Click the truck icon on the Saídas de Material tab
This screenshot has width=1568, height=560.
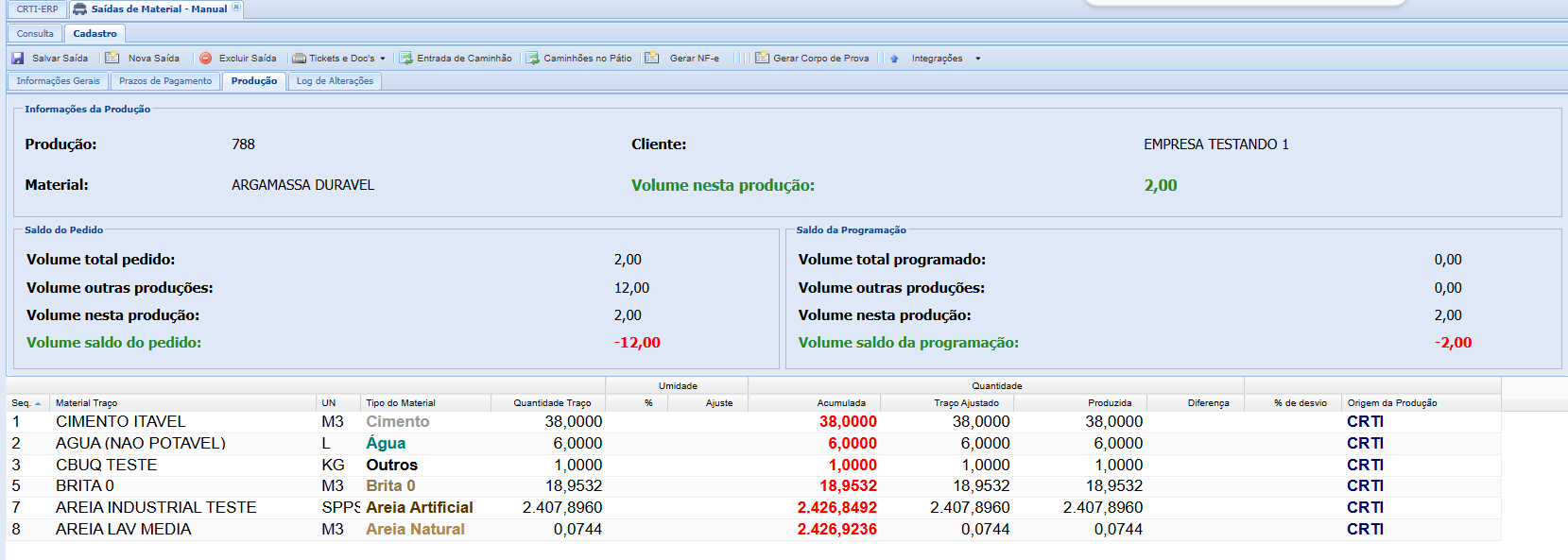80,9
